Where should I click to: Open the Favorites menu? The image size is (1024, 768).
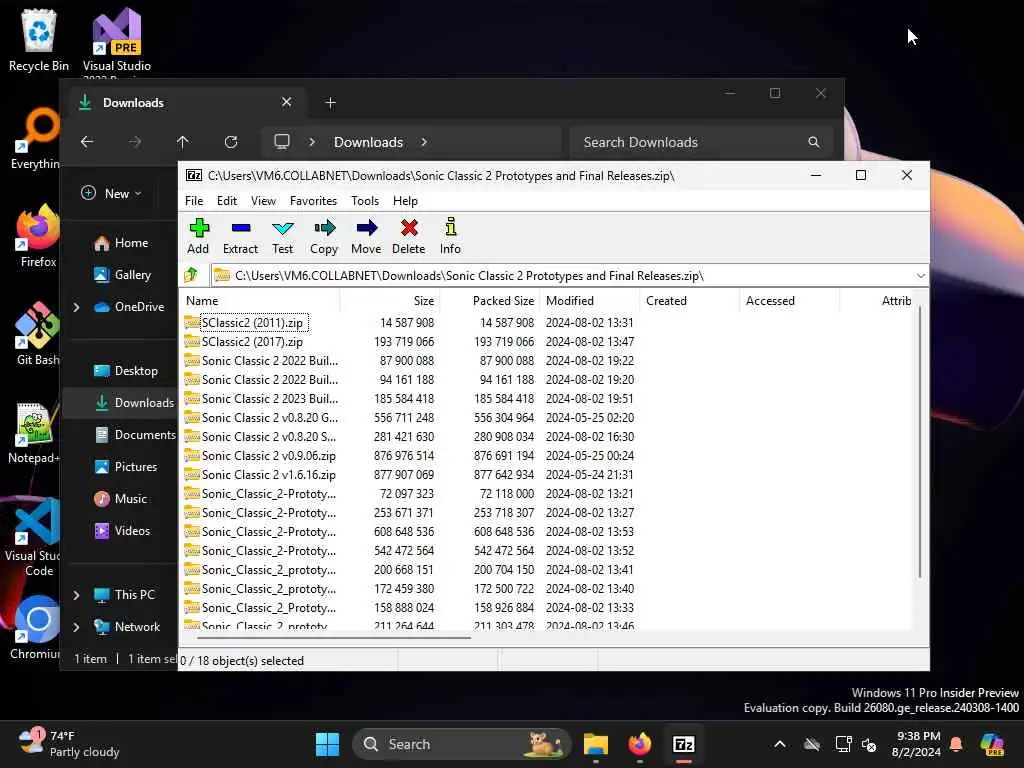pyautogui.click(x=313, y=201)
